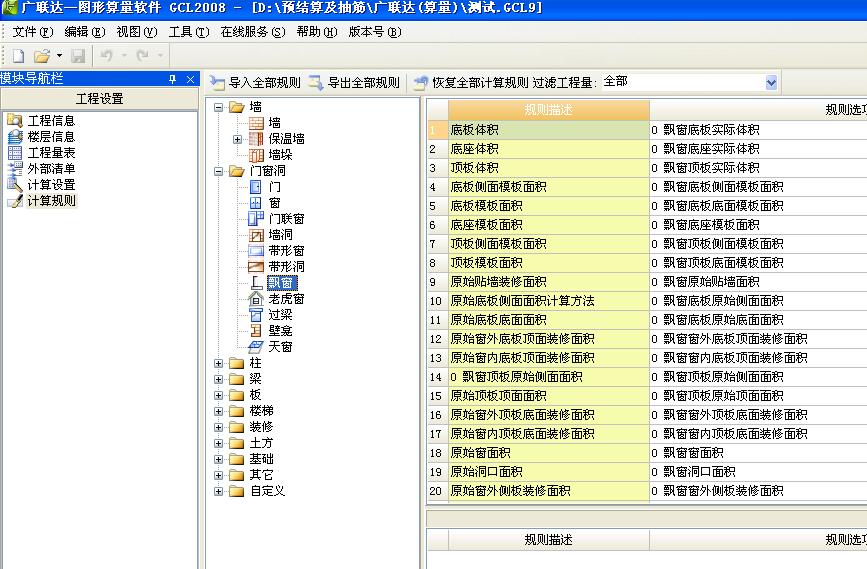The height and width of the screenshot is (569, 867).
Task: Collapse the 墙 folder node
Action: pyautogui.click(x=219, y=107)
